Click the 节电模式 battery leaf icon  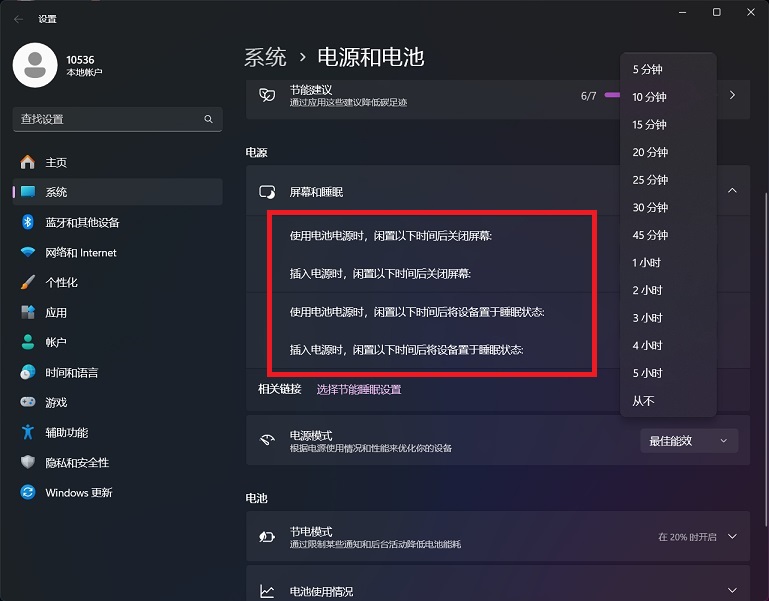click(x=267, y=537)
